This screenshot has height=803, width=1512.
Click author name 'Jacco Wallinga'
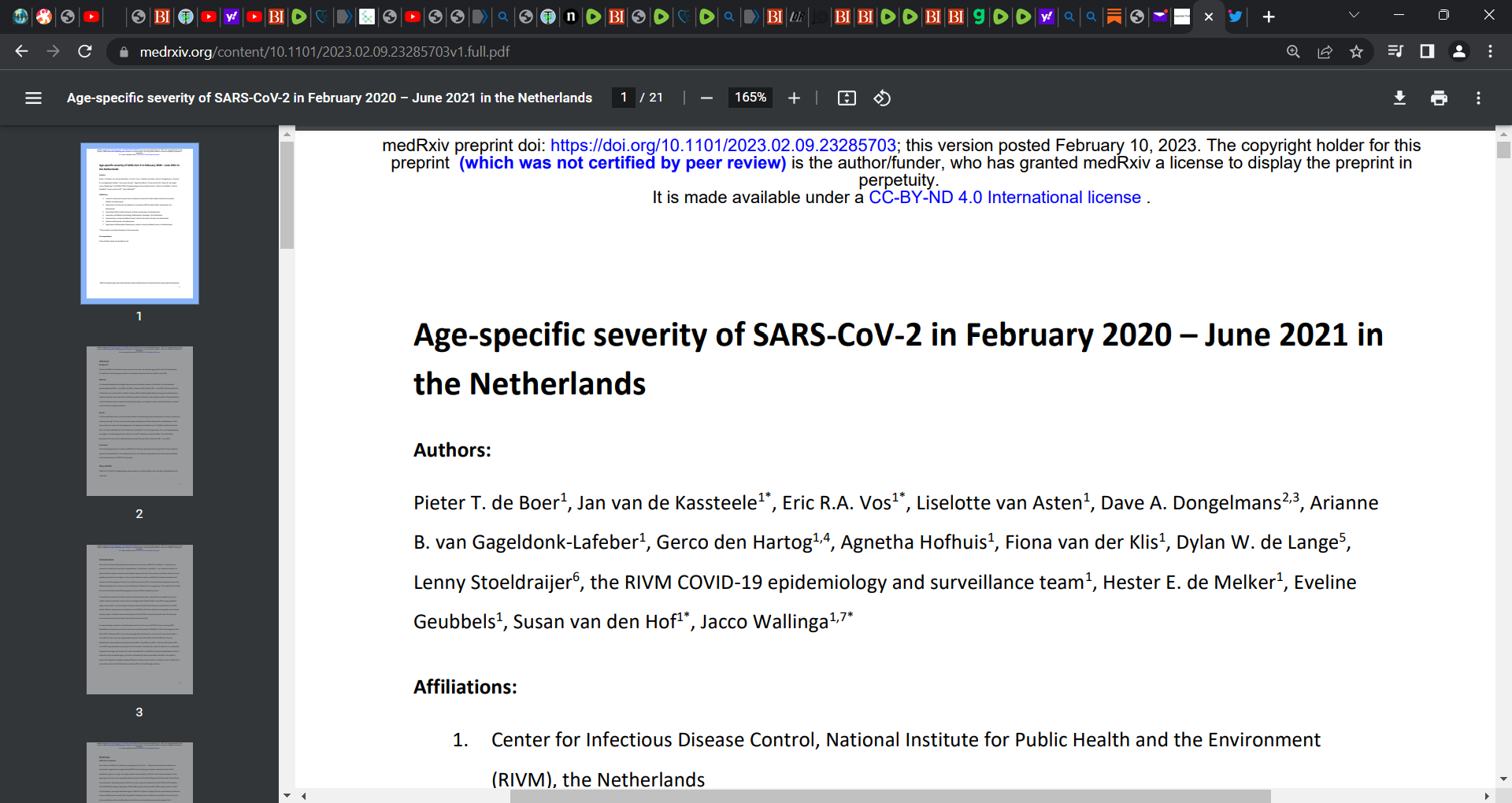point(764,622)
